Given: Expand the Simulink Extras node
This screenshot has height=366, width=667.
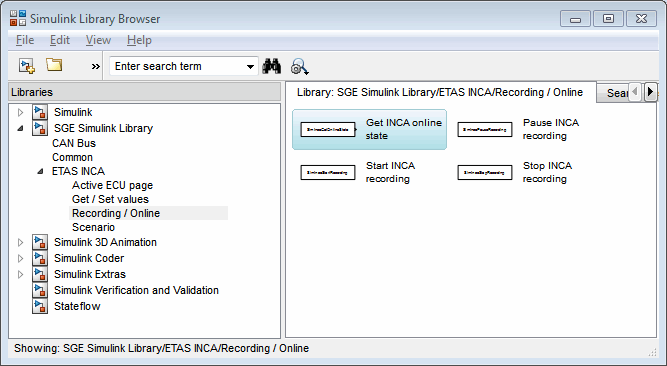Looking at the screenshot, I should click(20, 274).
